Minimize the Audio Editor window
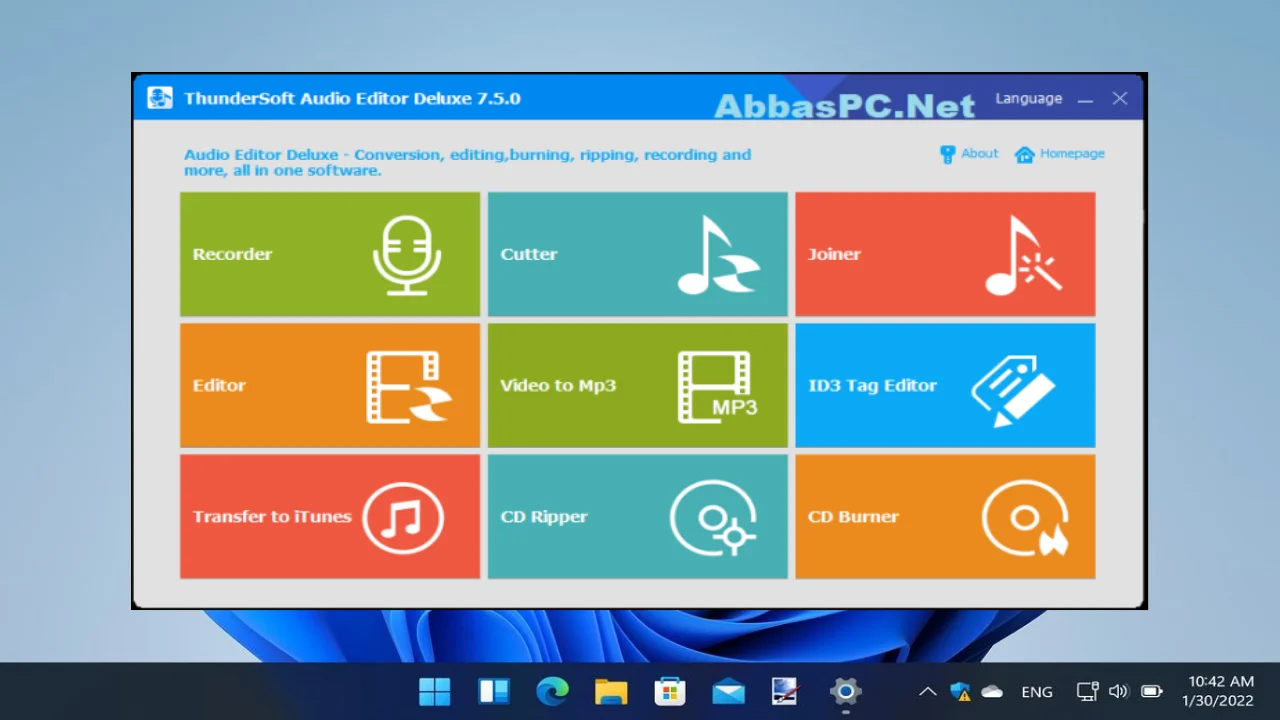Image resolution: width=1280 pixels, height=720 pixels. 1085,99
